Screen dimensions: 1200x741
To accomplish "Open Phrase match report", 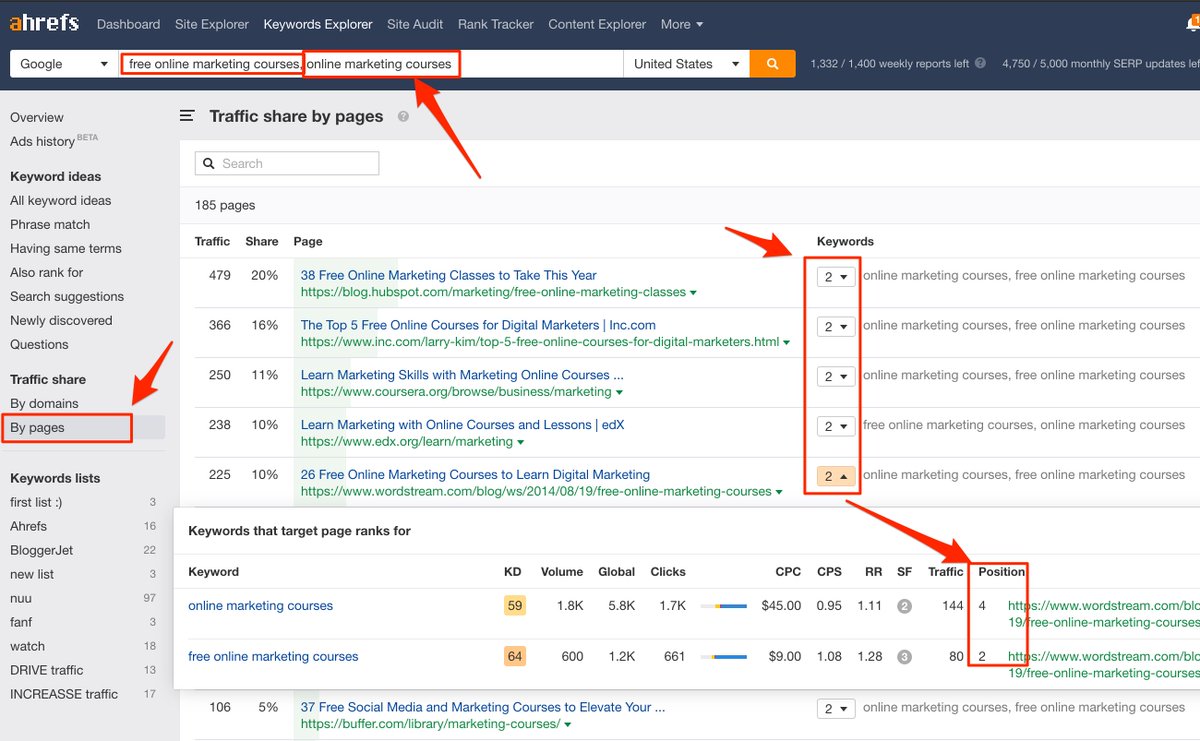I will point(50,225).
